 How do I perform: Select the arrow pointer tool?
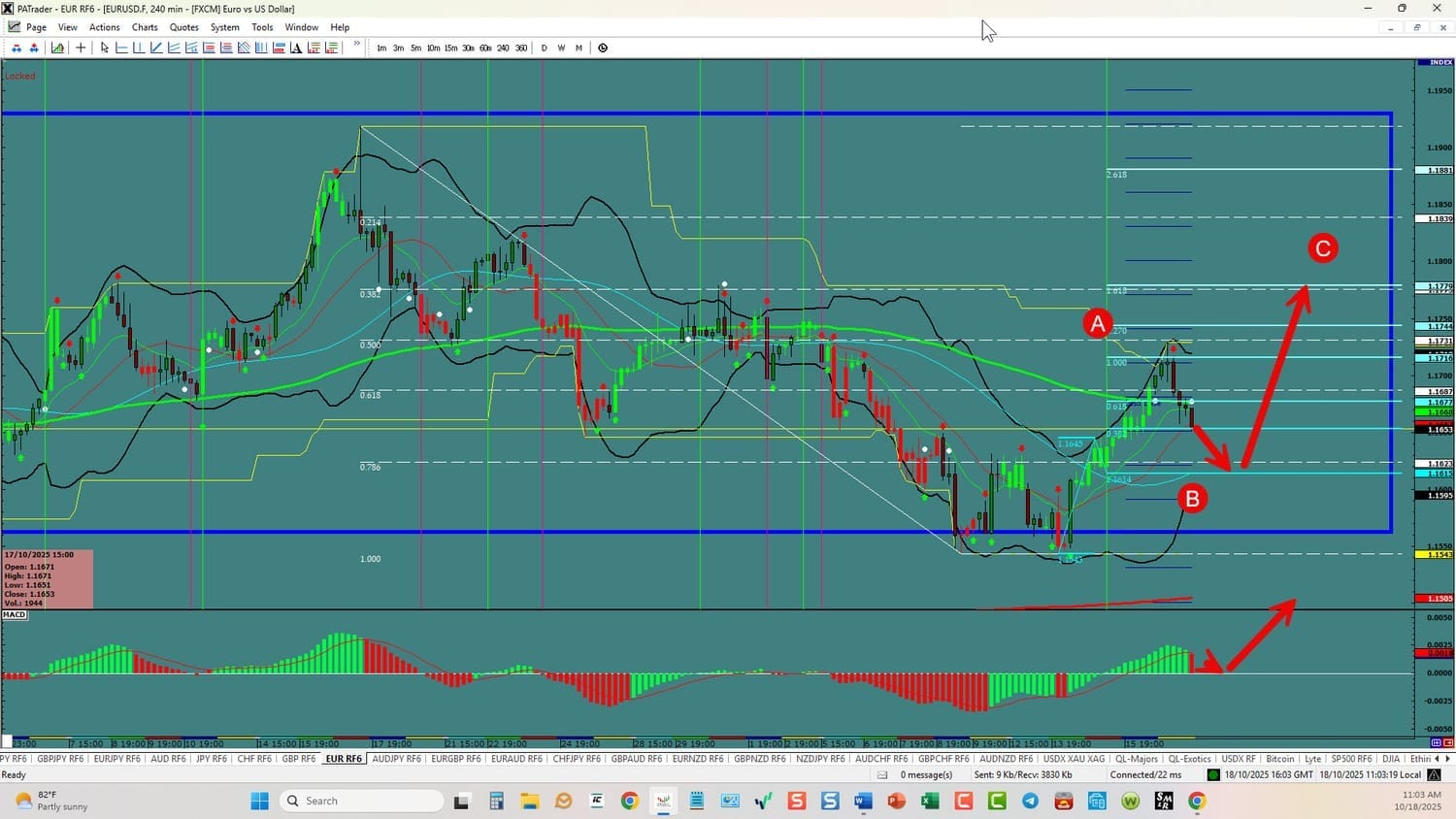click(x=104, y=48)
